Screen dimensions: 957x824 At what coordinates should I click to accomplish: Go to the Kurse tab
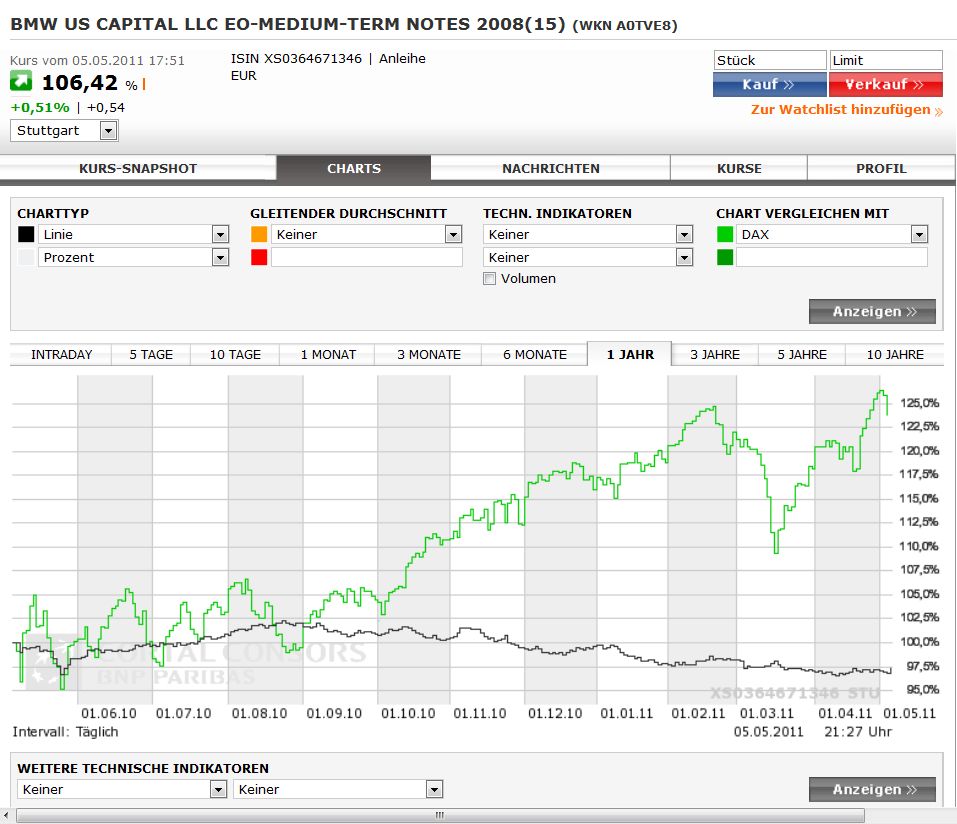point(739,168)
